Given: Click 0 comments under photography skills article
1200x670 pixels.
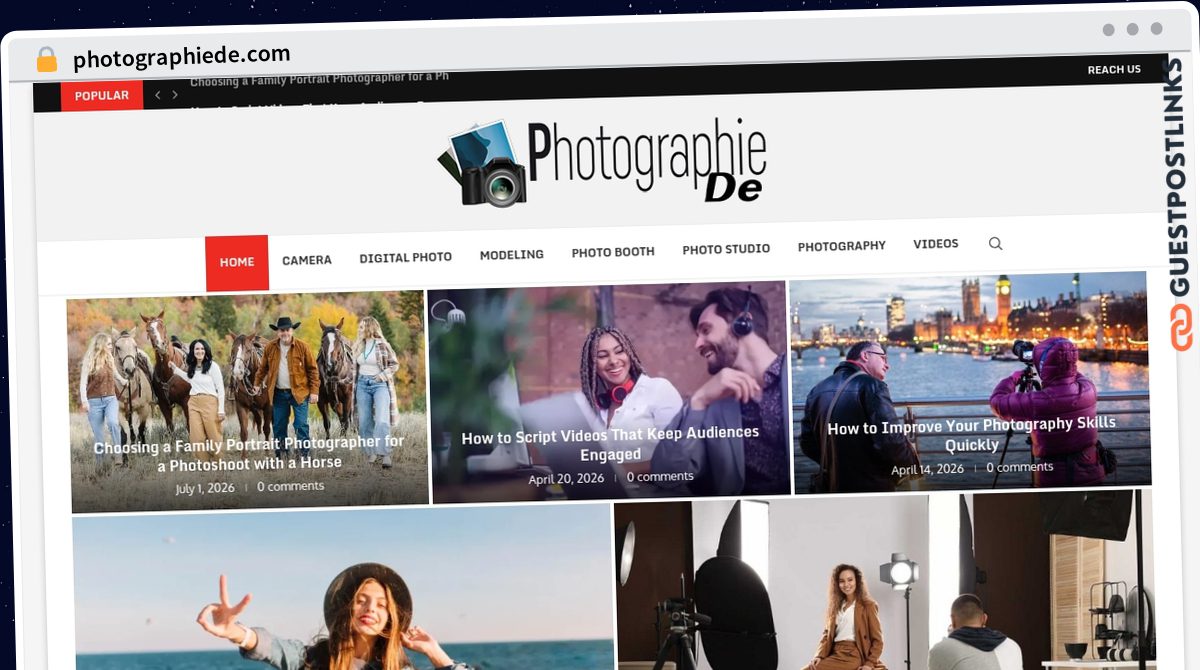Looking at the screenshot, I should (1020, 467).
